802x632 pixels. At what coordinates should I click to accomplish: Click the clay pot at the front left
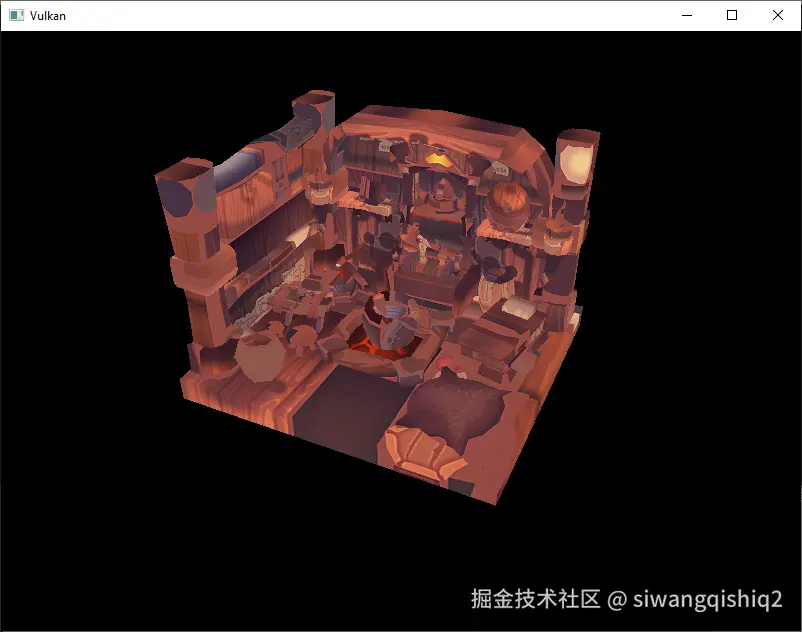[x=261, y=357]
